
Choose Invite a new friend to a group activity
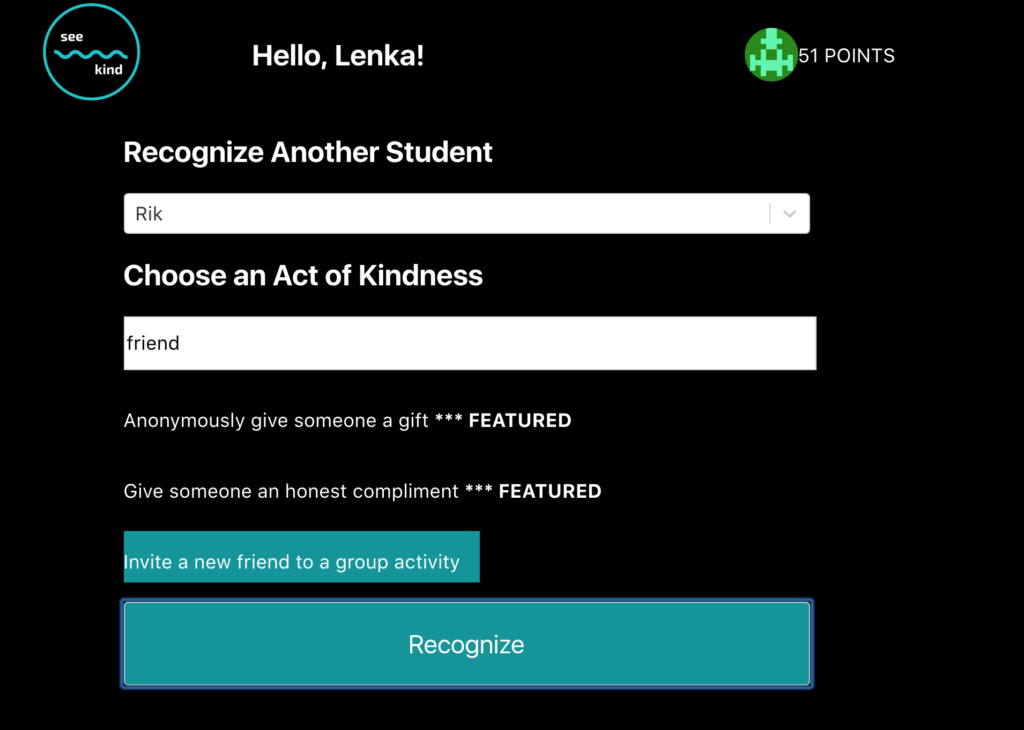pos(302,557)
